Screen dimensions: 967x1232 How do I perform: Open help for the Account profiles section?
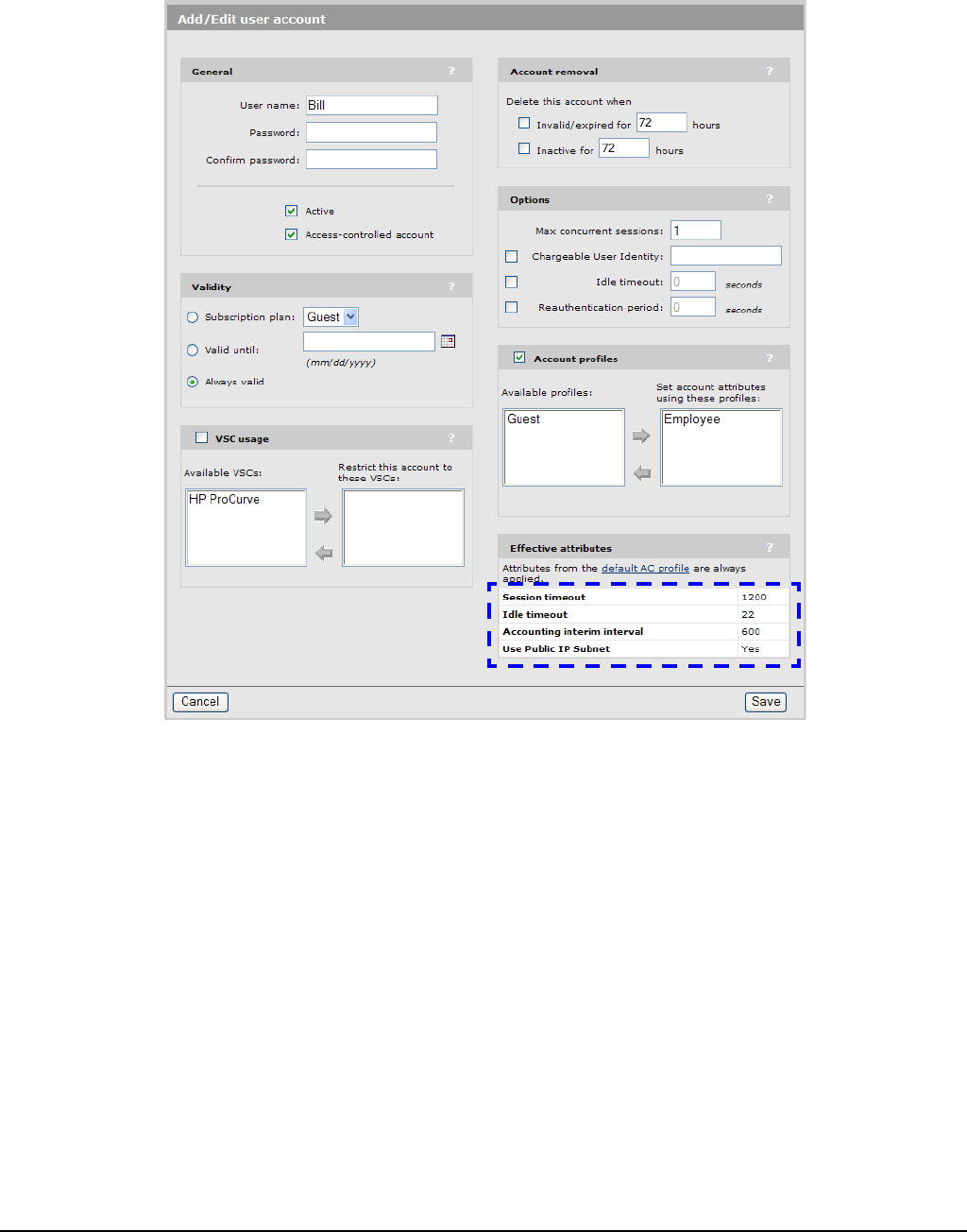tap(769, 358)
